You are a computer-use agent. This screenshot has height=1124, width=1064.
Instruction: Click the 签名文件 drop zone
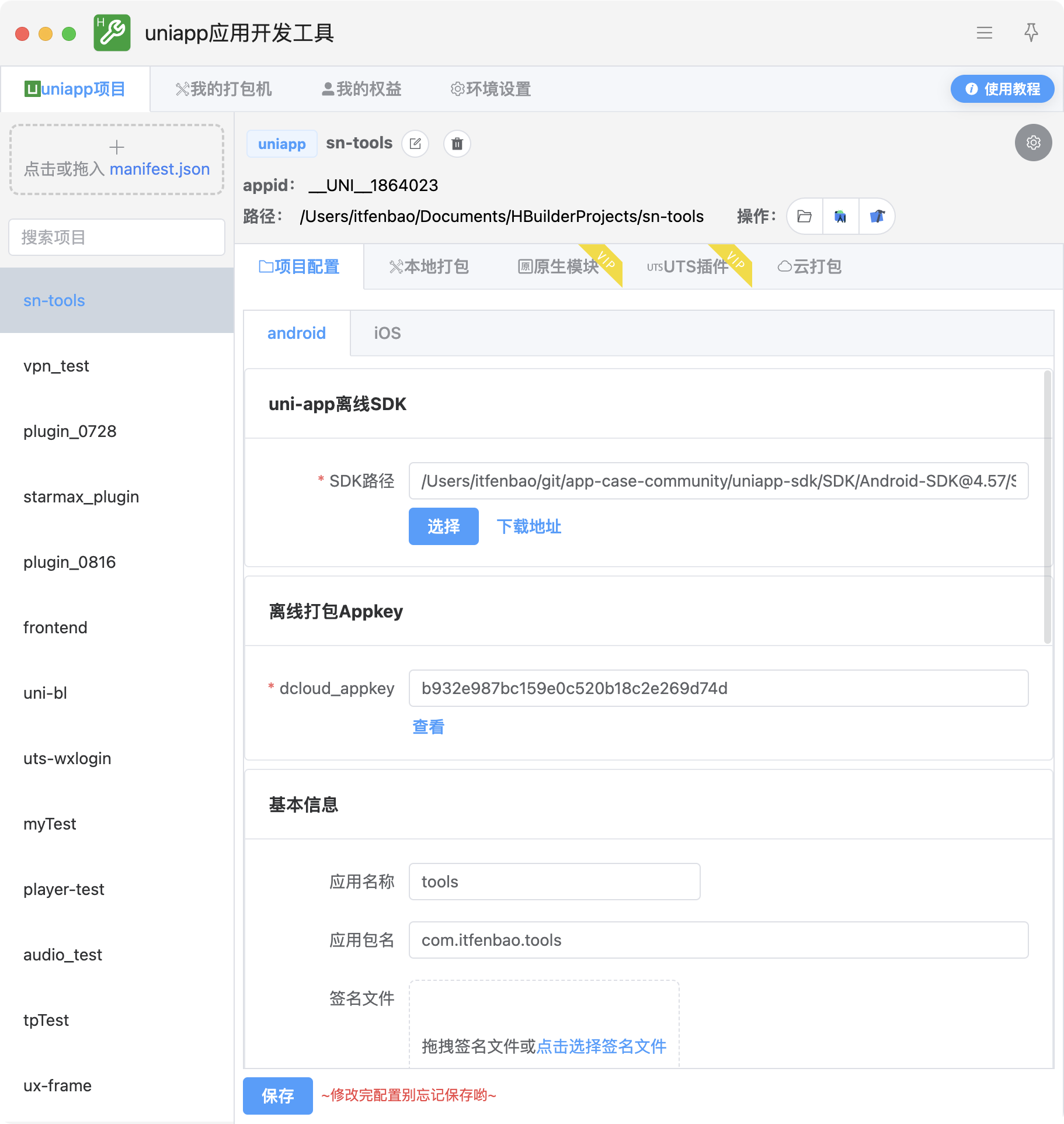[544, 1024]
